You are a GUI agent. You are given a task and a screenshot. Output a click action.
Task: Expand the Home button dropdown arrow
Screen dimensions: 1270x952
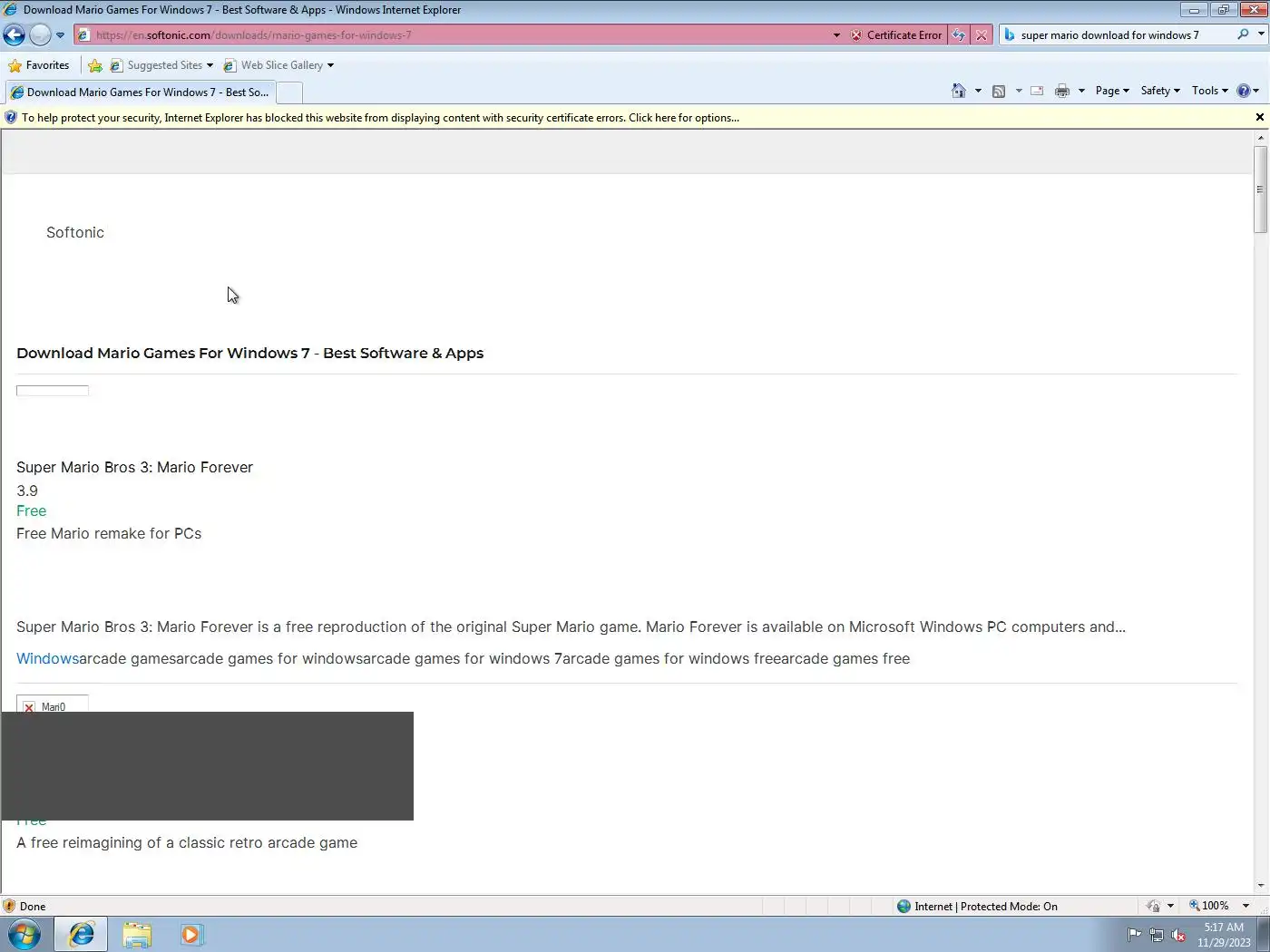[978, 91]
